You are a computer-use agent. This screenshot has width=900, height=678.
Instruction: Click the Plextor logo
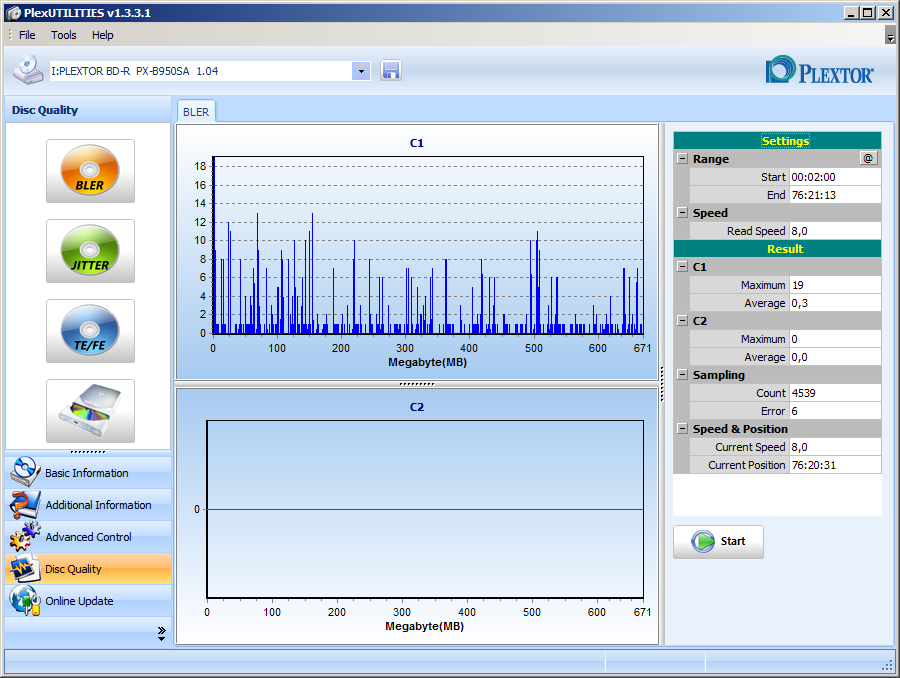(x=820, y=71)
